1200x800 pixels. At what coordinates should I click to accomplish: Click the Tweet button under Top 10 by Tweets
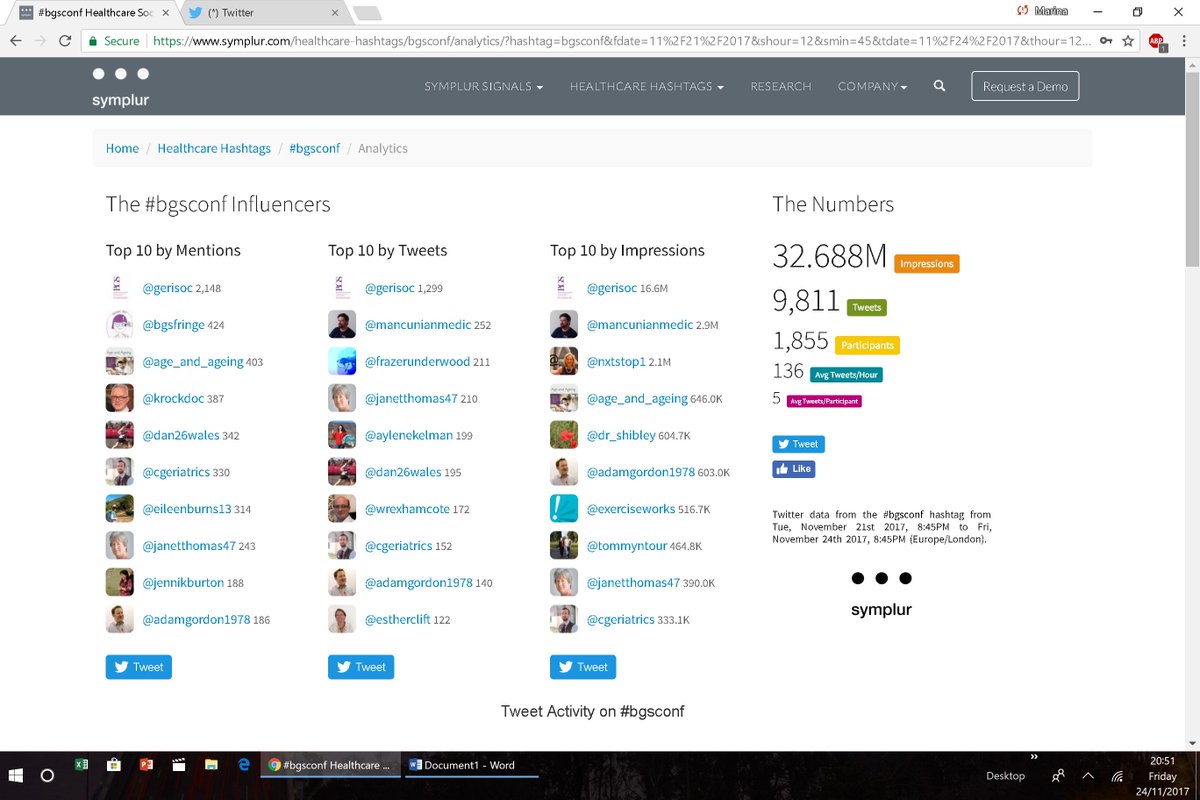[361, 667]
